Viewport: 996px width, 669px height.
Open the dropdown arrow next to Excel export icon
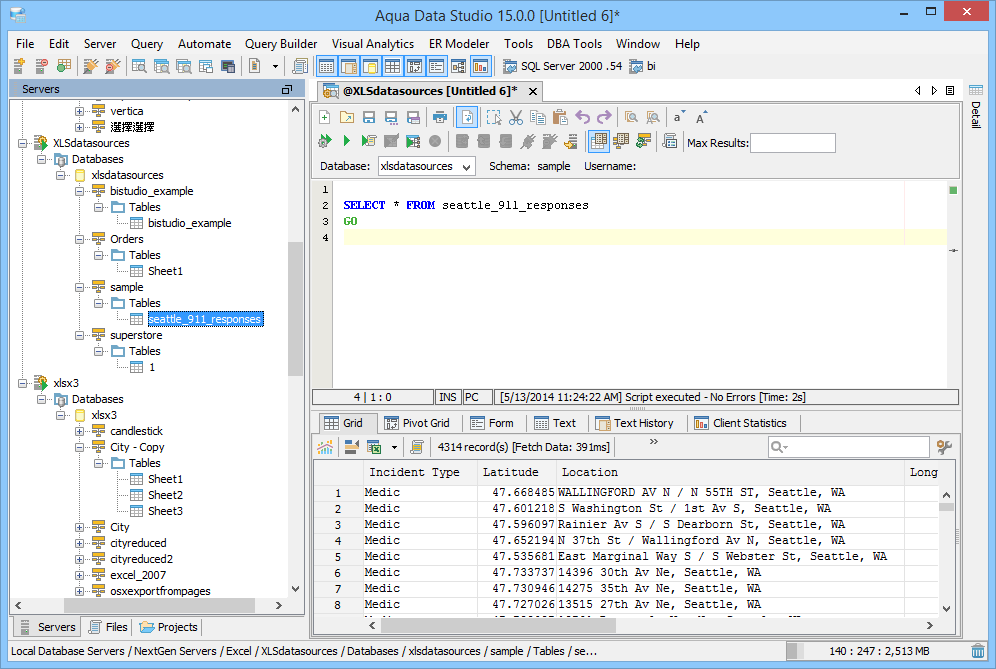tap(394, 447)
